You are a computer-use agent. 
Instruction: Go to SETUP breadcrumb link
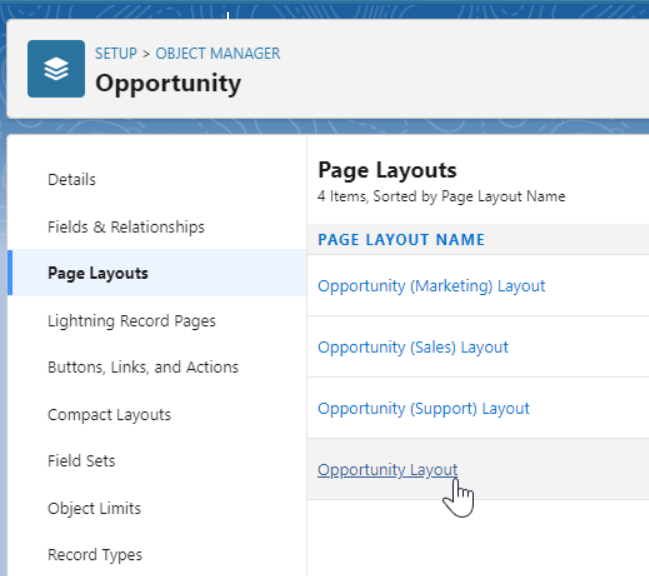tap(116, 53)
